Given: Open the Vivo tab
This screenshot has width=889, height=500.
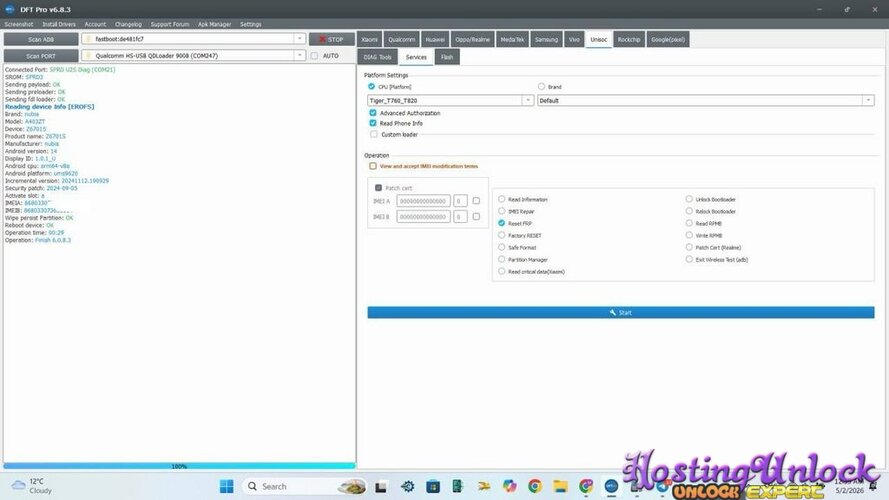Looking at the screenshot, I should pos(574,39).
